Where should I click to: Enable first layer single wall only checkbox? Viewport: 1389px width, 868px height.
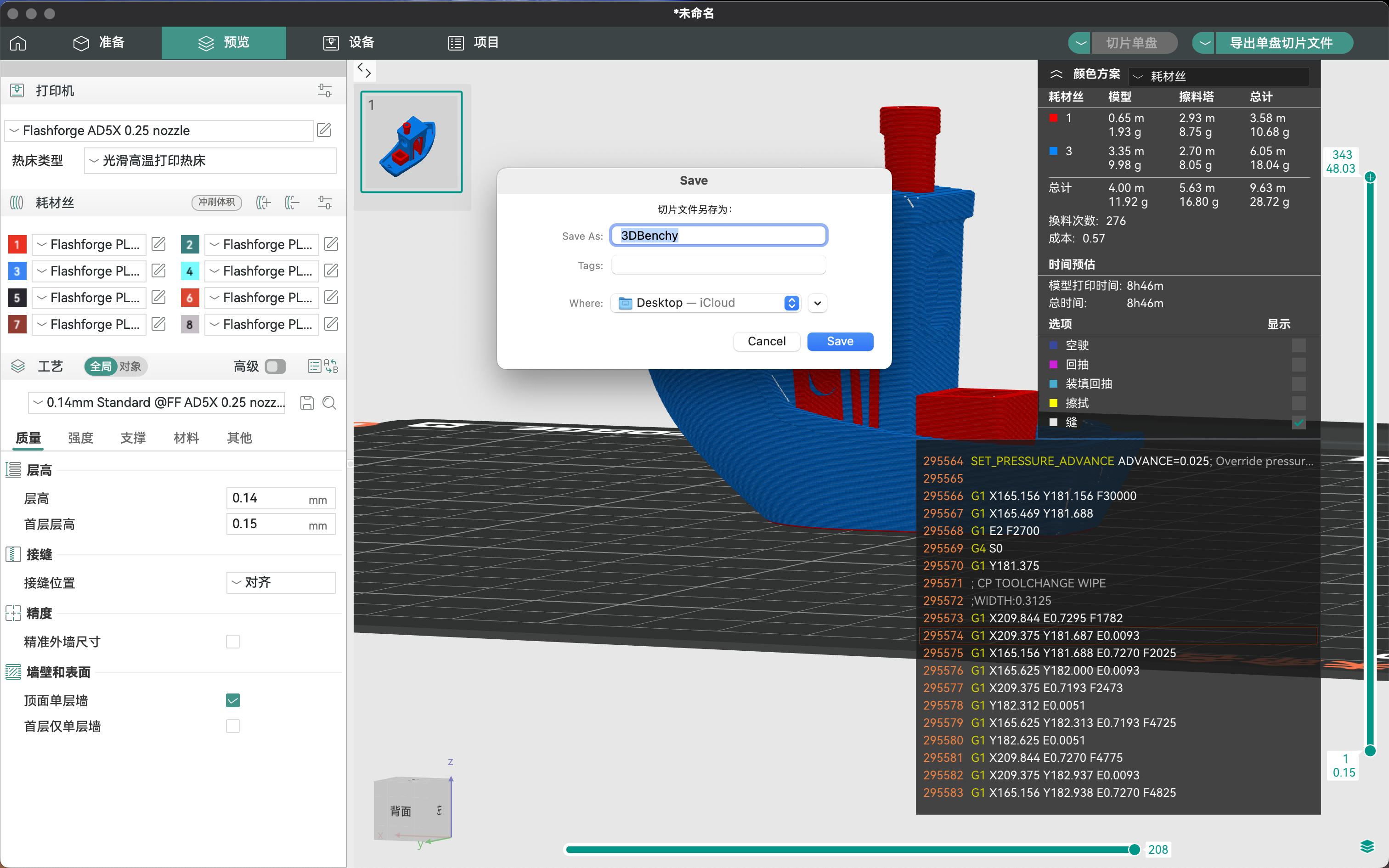(x=232, y=726)
